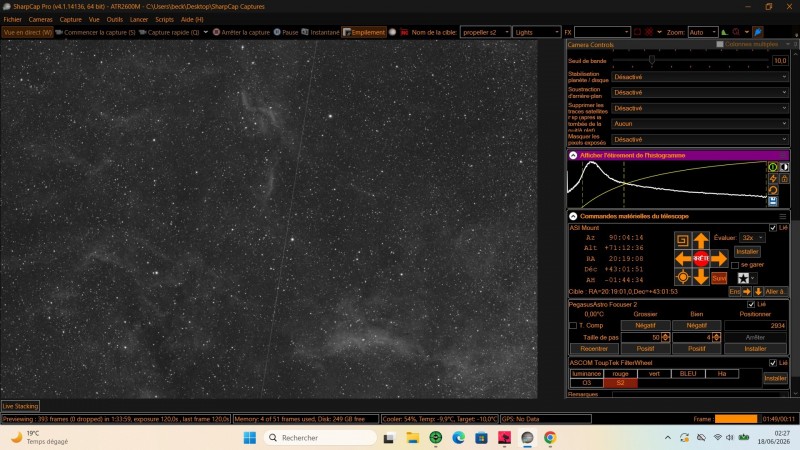The height and width of the screenshot is (450, 800).
Task: Toggle Vue en direct (W) button
Action: coord(28,32)
